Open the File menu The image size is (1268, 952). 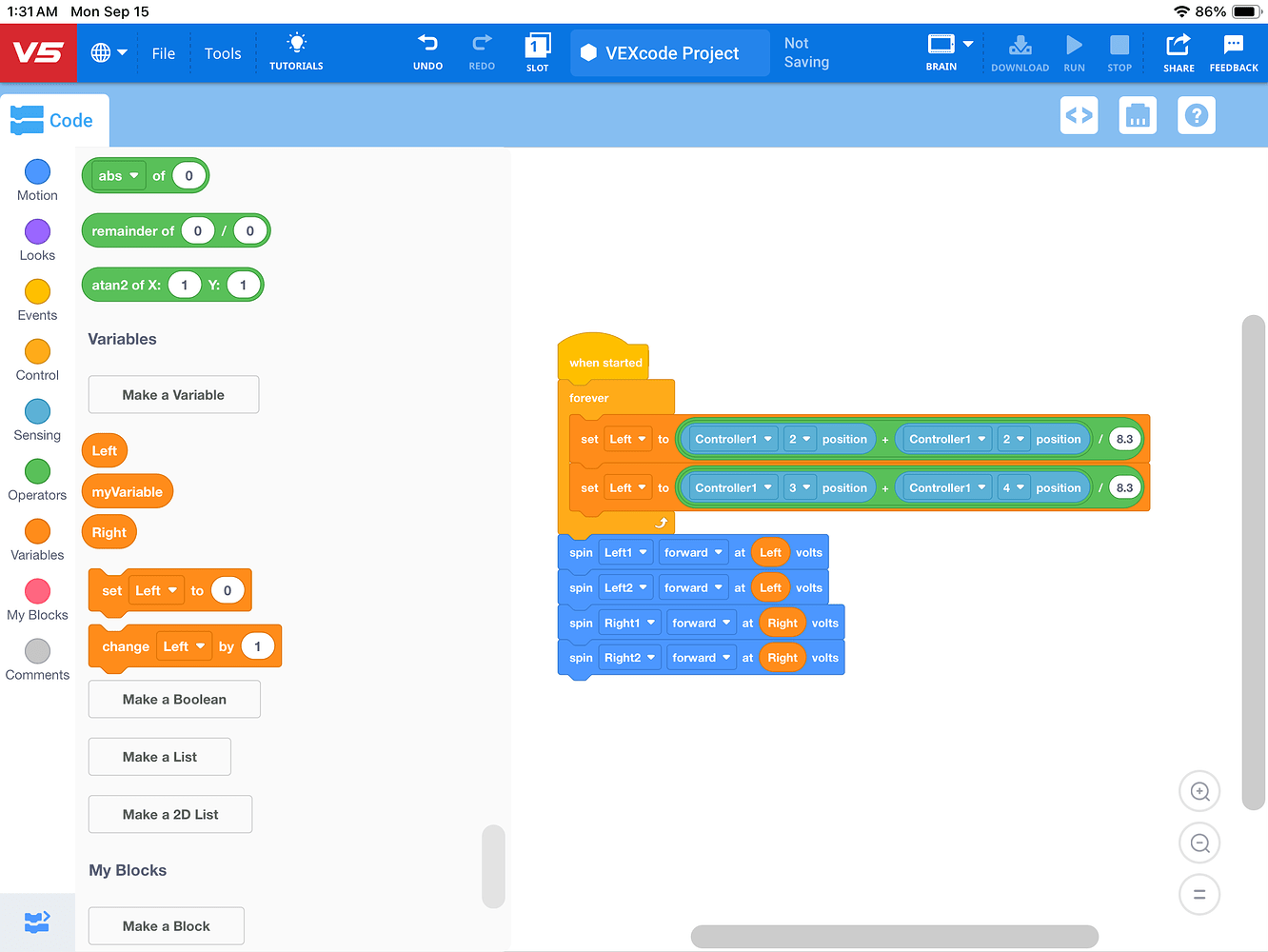click(163, 53)
